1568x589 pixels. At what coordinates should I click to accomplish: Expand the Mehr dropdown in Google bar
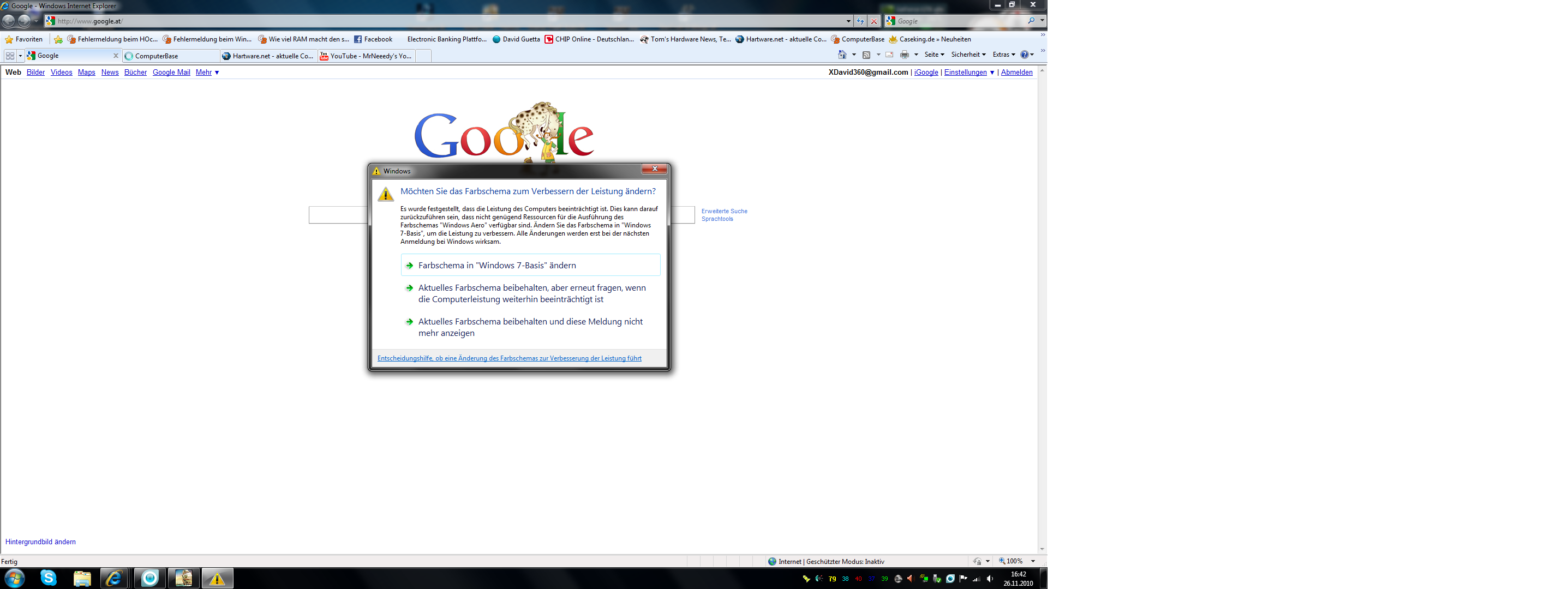click(x=207, y=73)
